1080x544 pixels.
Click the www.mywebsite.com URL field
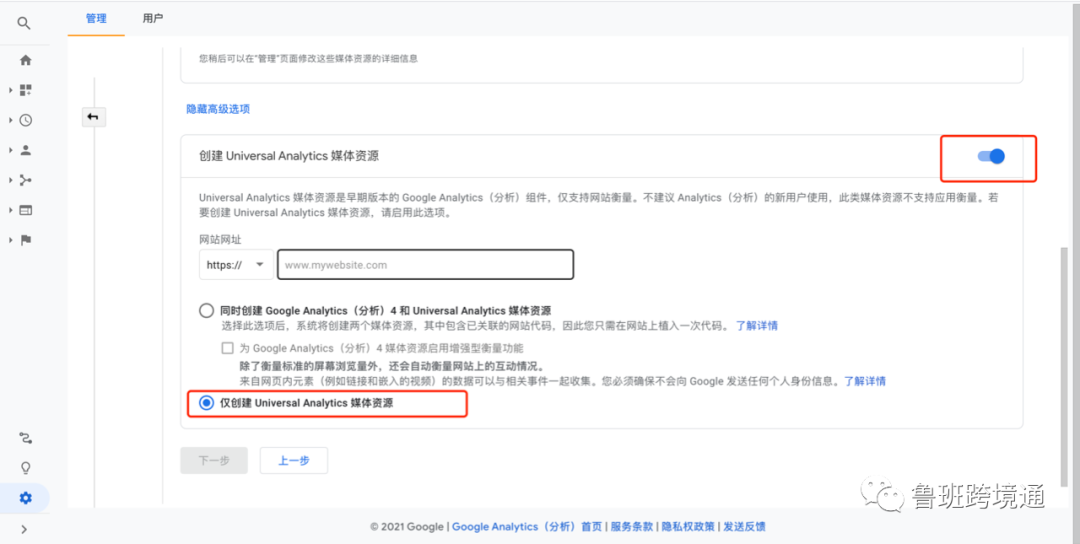click(426, 264)
